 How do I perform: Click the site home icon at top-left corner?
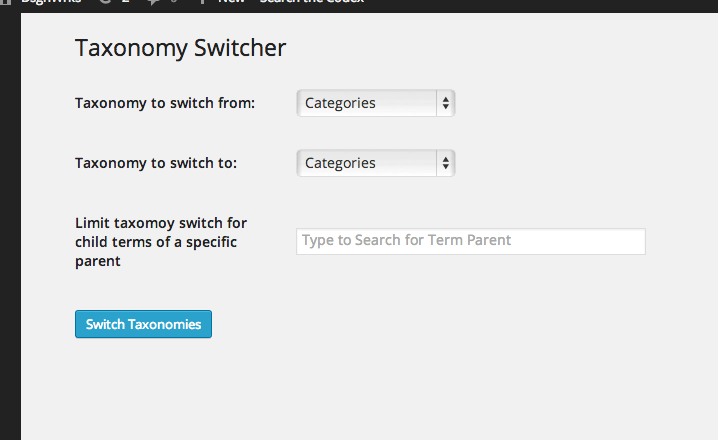click(6, 2)
